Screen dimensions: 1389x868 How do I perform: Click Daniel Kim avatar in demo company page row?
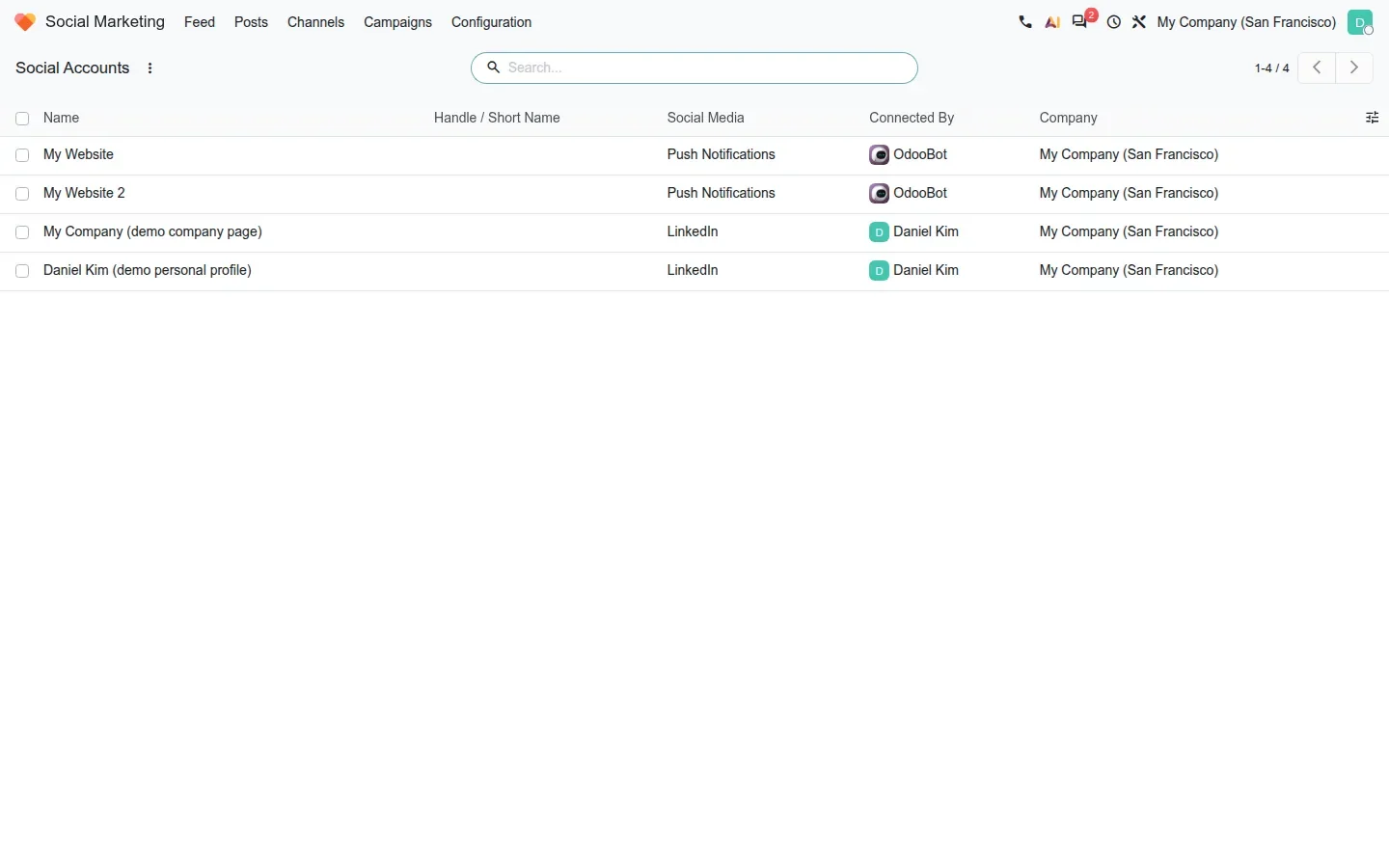click(879, 231)
